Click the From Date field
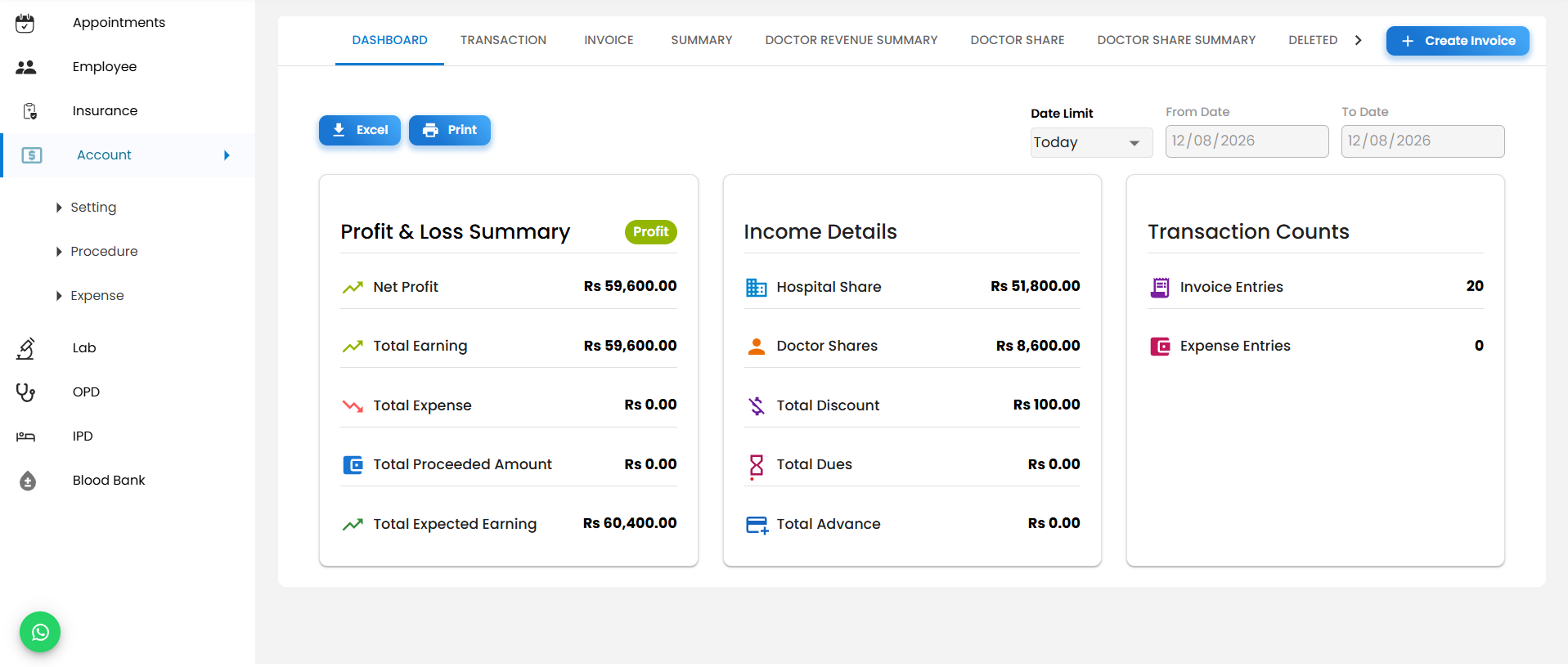This screenshot has height=667, width=1568. (1247, 141)
